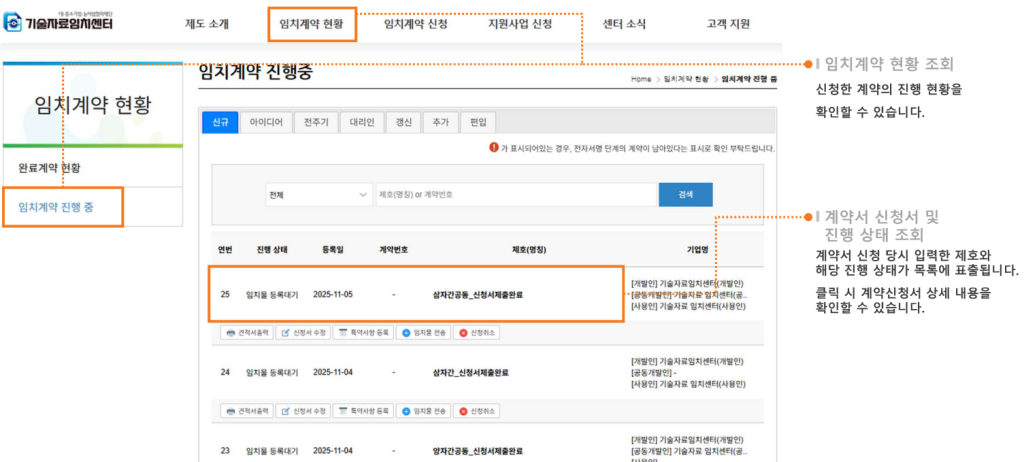Click registration date 2025-11-05

click(333, 295)
